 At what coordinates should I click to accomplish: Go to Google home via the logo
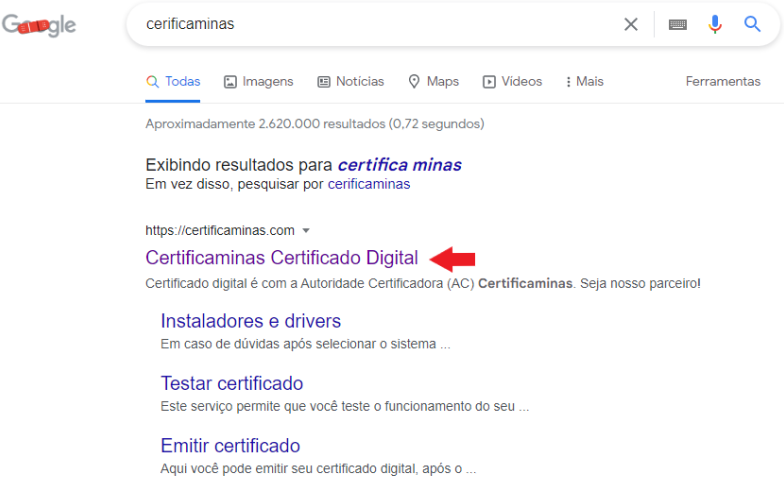(39, 25)
